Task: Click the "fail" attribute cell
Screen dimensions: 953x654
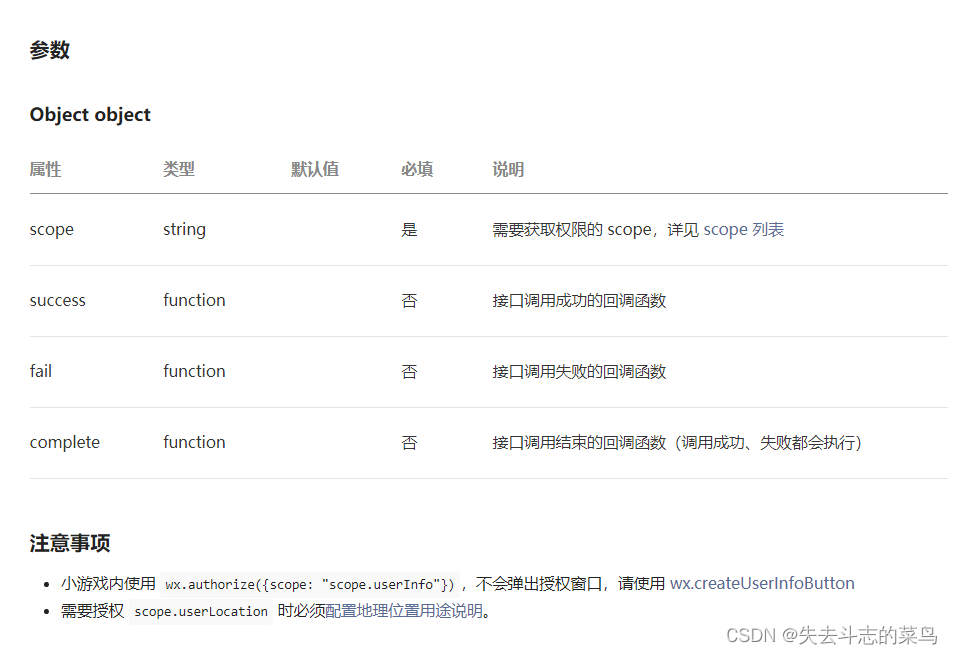Action: [41, 371]
